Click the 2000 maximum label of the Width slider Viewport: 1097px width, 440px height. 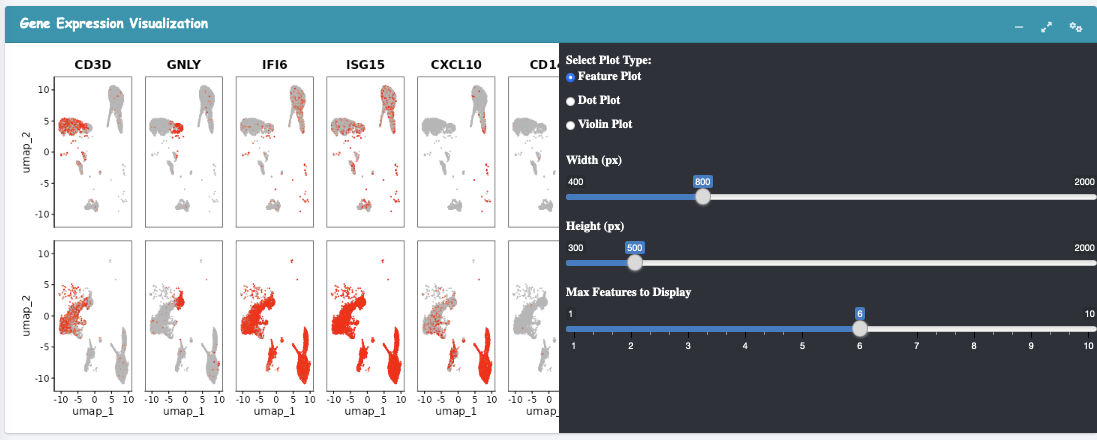click(x=1084, y=182)
